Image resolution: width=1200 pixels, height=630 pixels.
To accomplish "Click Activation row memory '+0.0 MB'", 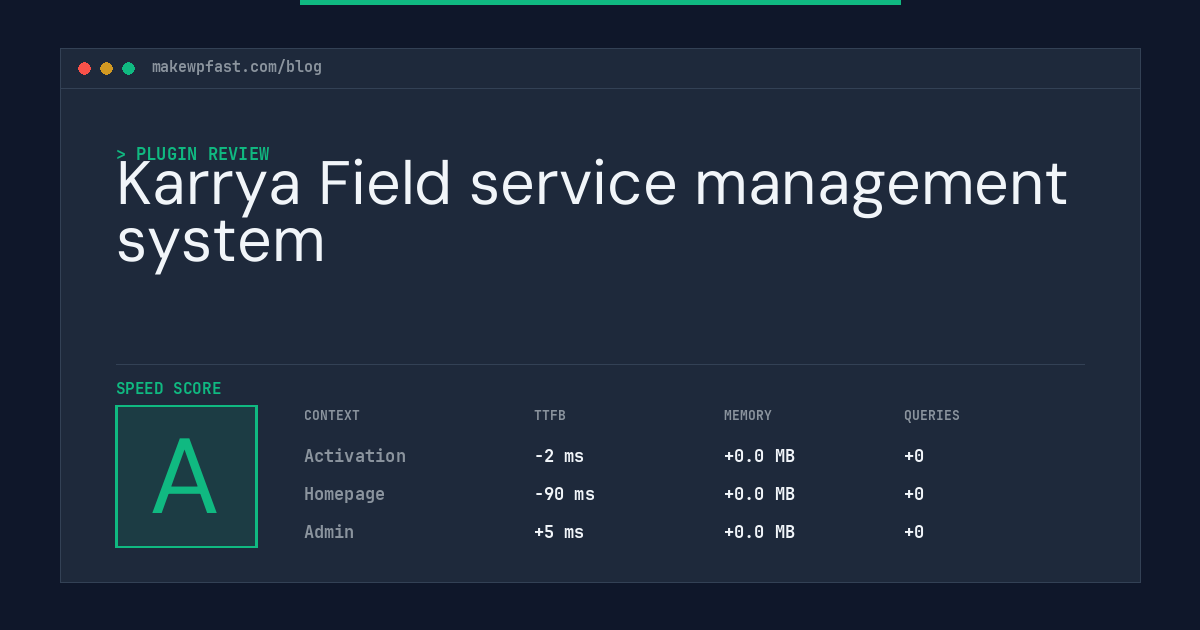I will pyautogui.click(x=759, y=456).
